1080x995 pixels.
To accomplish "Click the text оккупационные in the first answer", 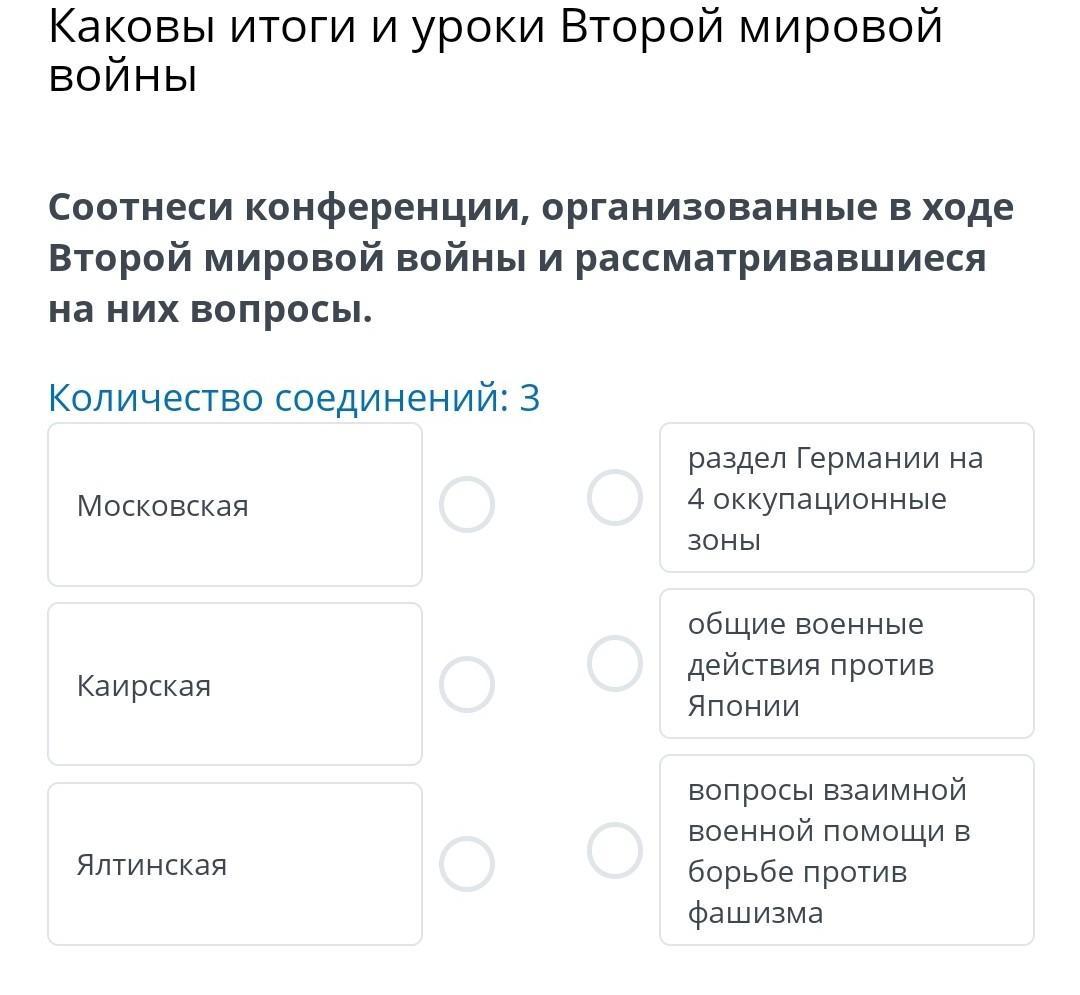I will click(x=829, y=500).
